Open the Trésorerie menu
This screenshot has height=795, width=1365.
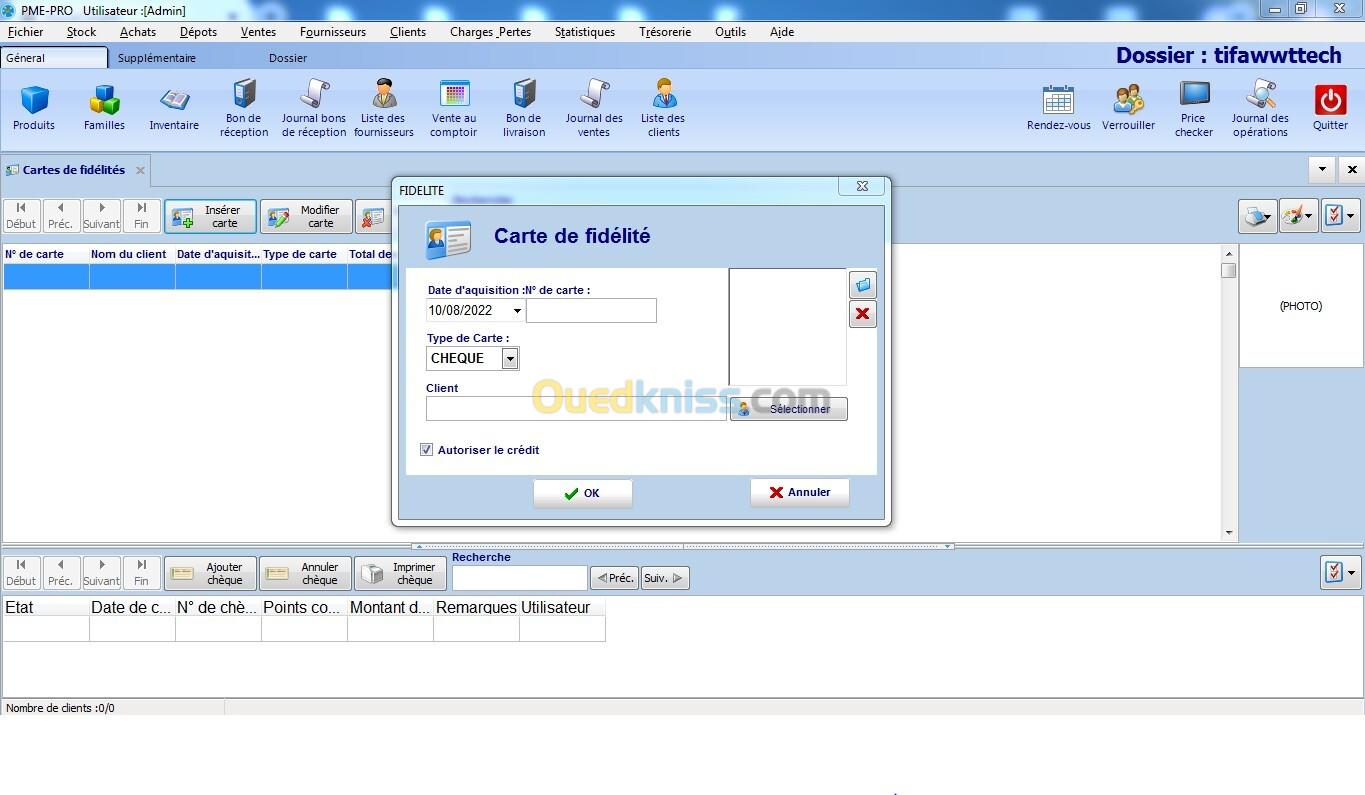click(x=665, y=32)
